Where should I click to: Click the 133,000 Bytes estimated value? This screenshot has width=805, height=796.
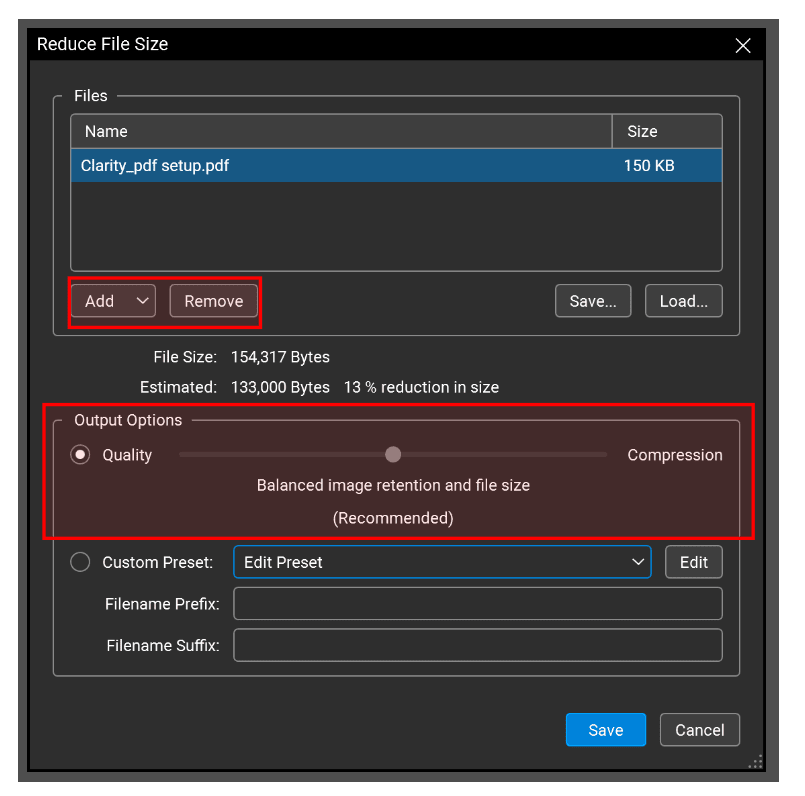(280, 387)
